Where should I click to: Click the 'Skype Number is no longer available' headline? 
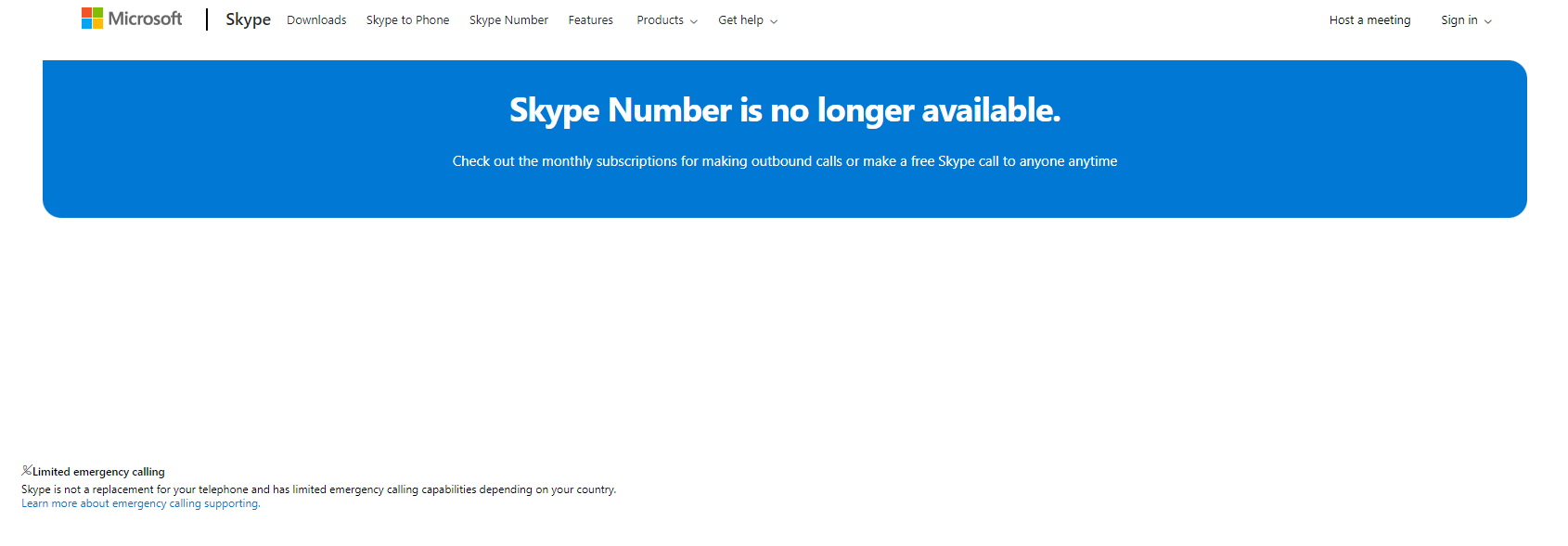click(784, 110)
